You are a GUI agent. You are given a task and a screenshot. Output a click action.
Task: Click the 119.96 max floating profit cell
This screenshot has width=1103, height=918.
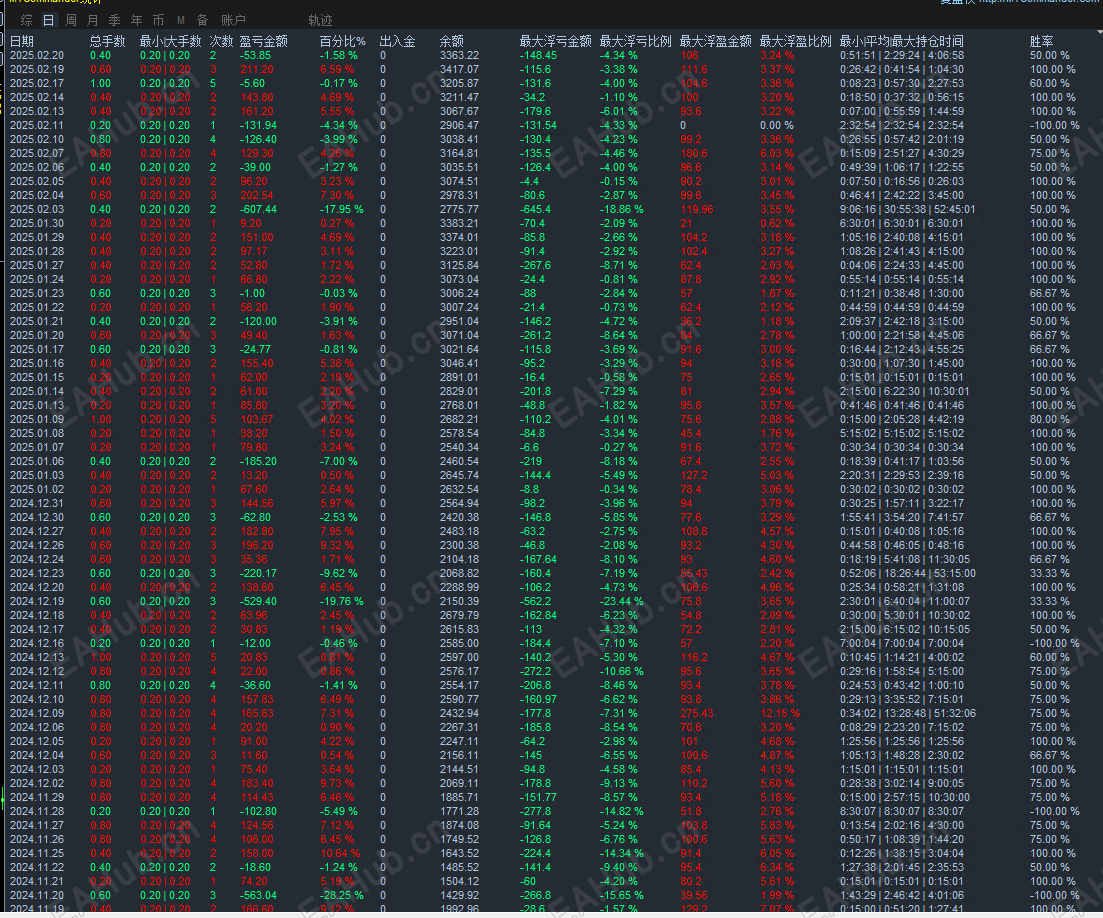click(697, 210)
